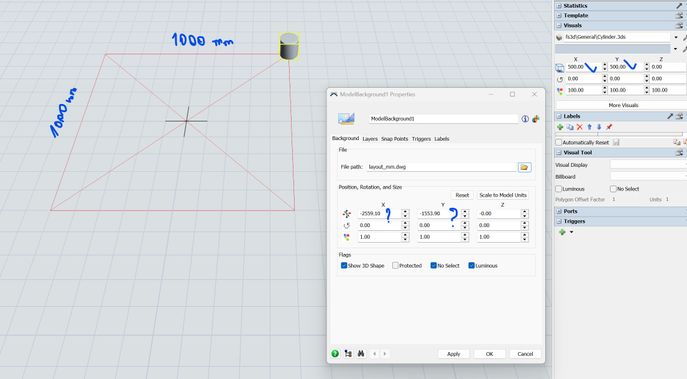Click Scale to Model Units
This screenshot has width=687, height=379.
(x=503, y=195)
